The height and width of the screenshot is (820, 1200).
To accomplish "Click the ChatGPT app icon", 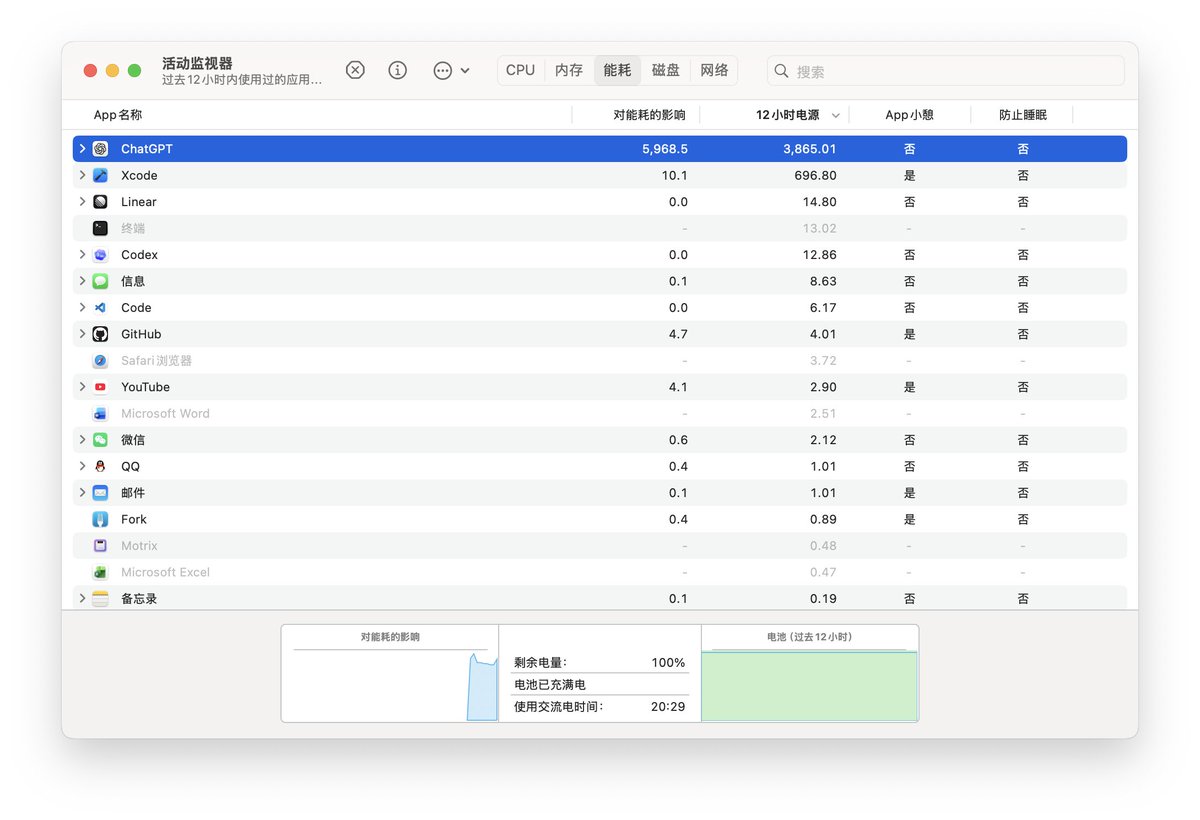I will pyautogui.click(x=100, y=149).
